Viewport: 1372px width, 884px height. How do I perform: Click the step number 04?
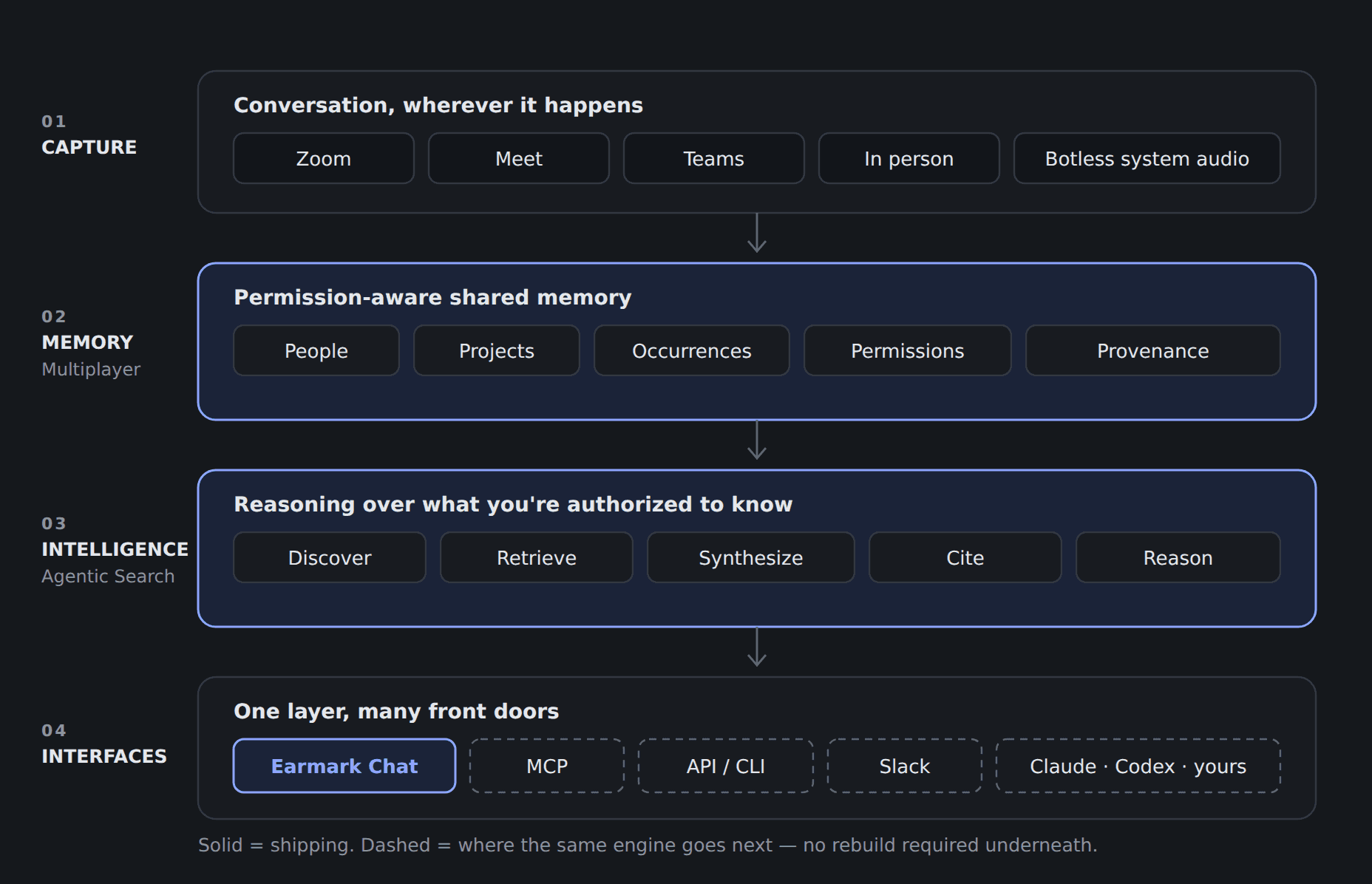click(54, 730)
